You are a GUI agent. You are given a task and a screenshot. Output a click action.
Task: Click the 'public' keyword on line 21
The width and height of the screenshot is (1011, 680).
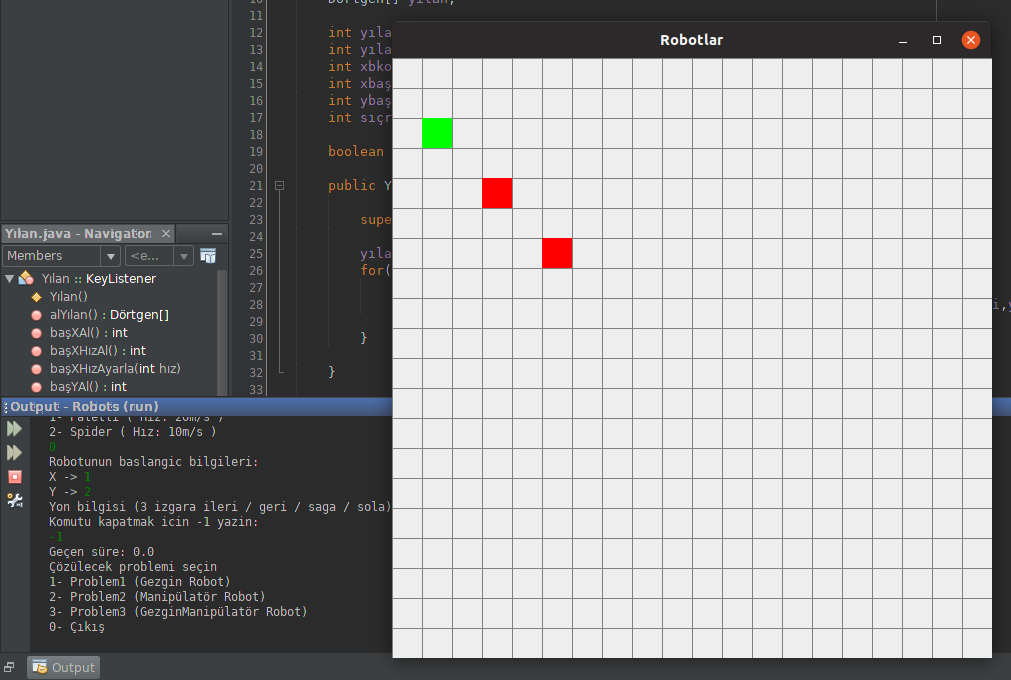[351, 186]
